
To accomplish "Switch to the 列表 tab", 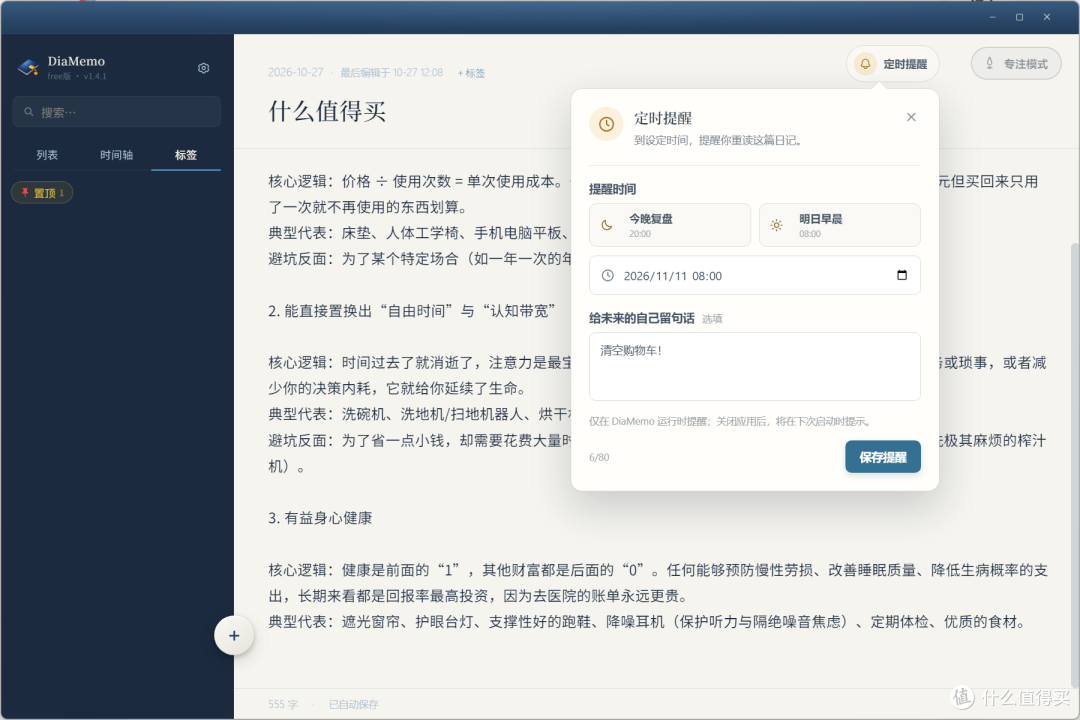I will (x=47, y=155).
